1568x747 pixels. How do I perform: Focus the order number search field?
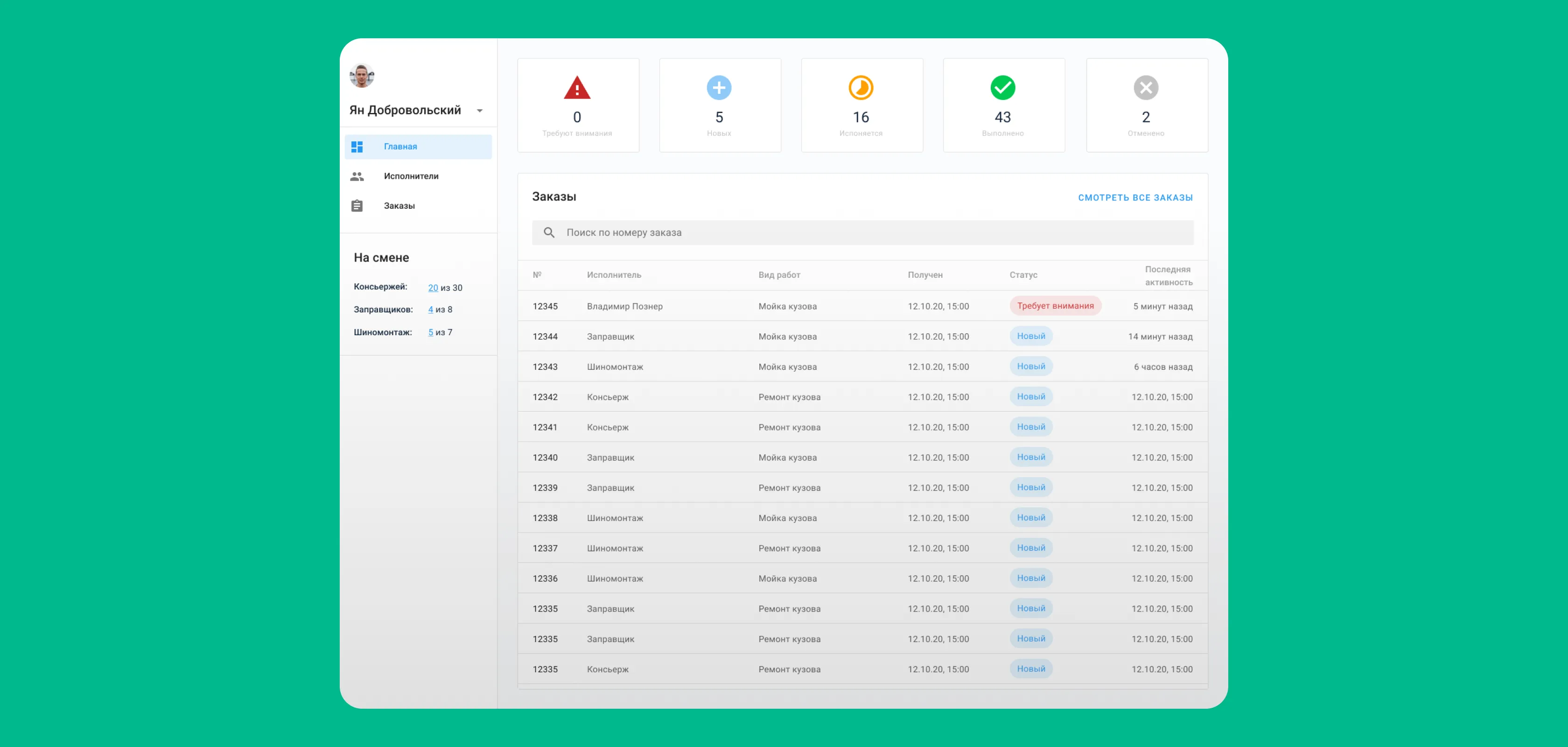pyautogui.click(x=862, y=233)
